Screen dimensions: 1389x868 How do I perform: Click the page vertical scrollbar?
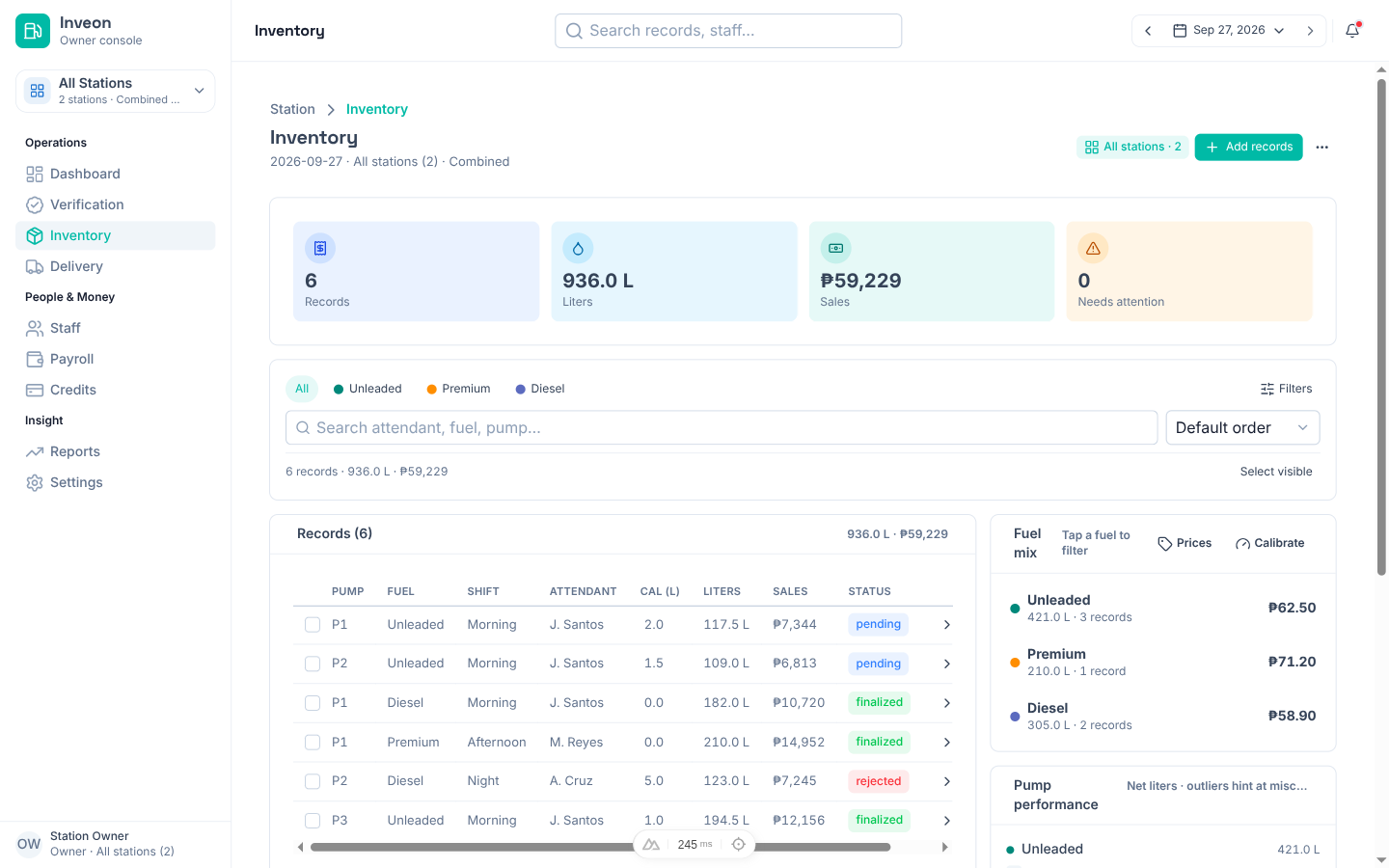(x=1381, y=328)
